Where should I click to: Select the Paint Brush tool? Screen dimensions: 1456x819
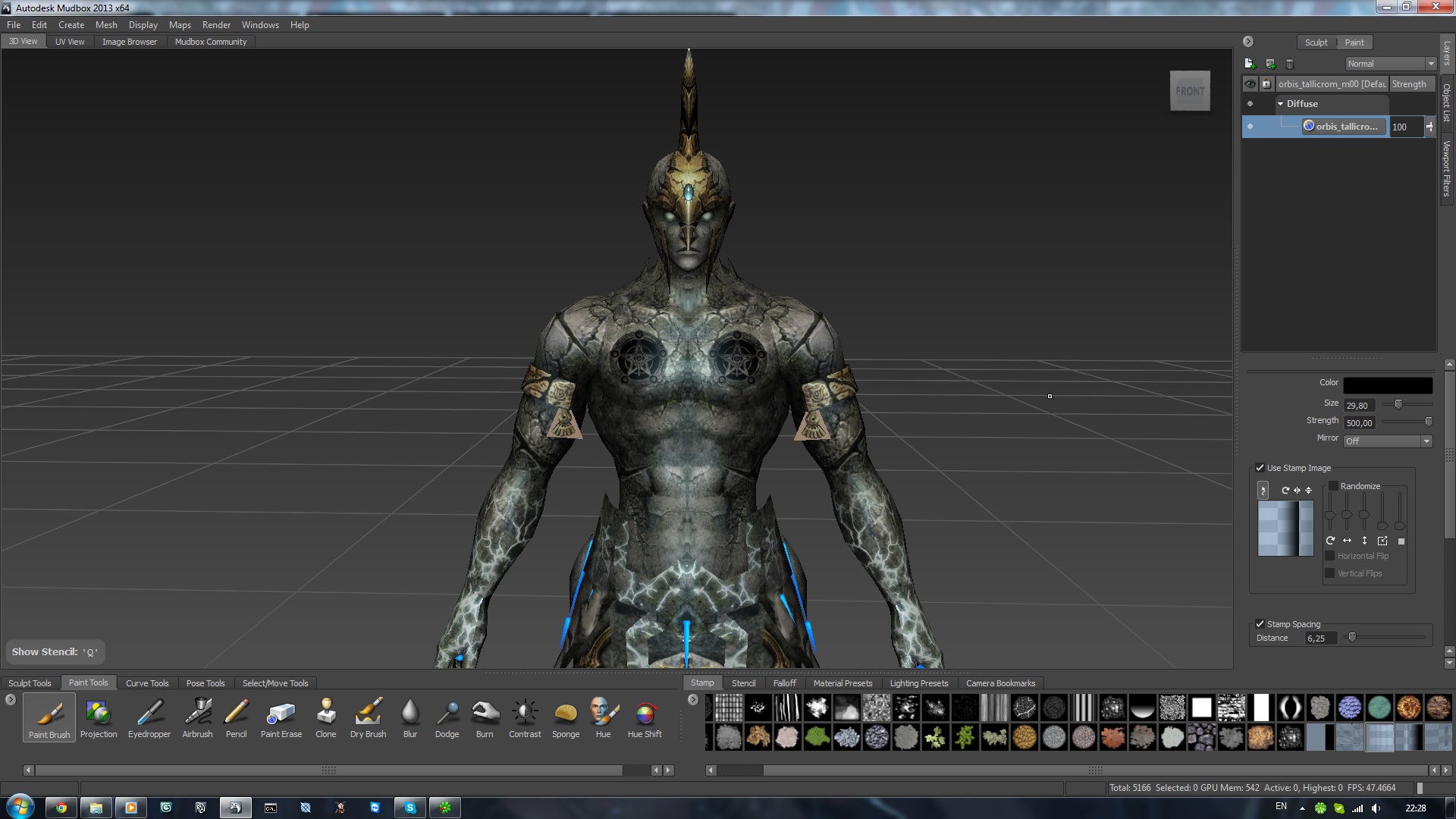49,717
